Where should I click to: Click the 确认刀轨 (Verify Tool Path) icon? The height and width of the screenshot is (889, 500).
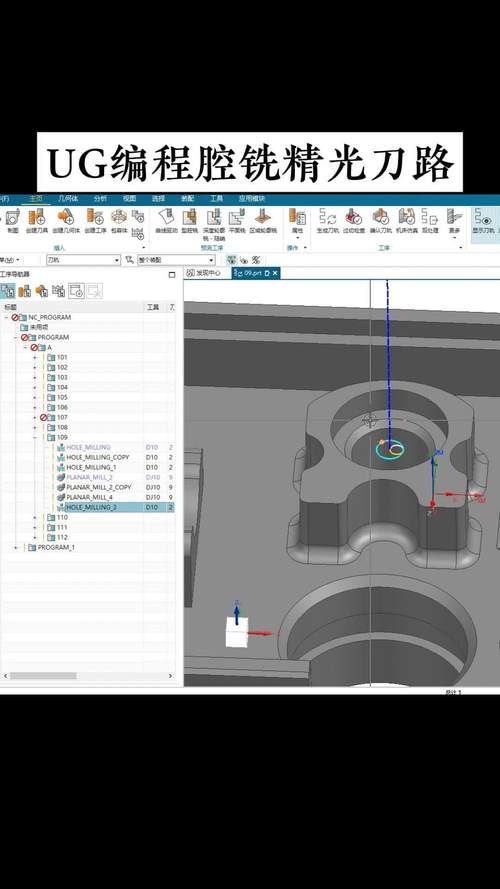pyautogui.click(x=380, y=217)
